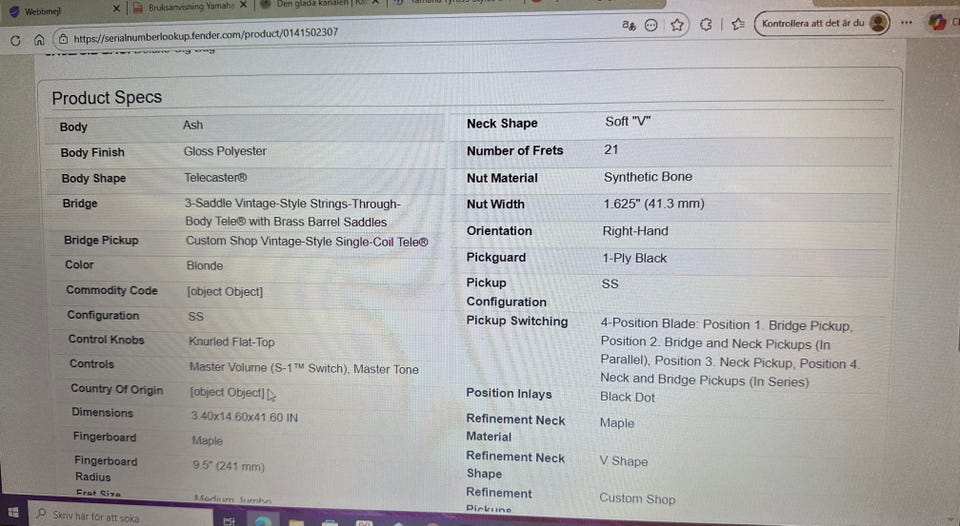Viewport: 960px width, 526px height.
Task: Select the Custom Shop refinement pickups value
Action: coord(637,498)
